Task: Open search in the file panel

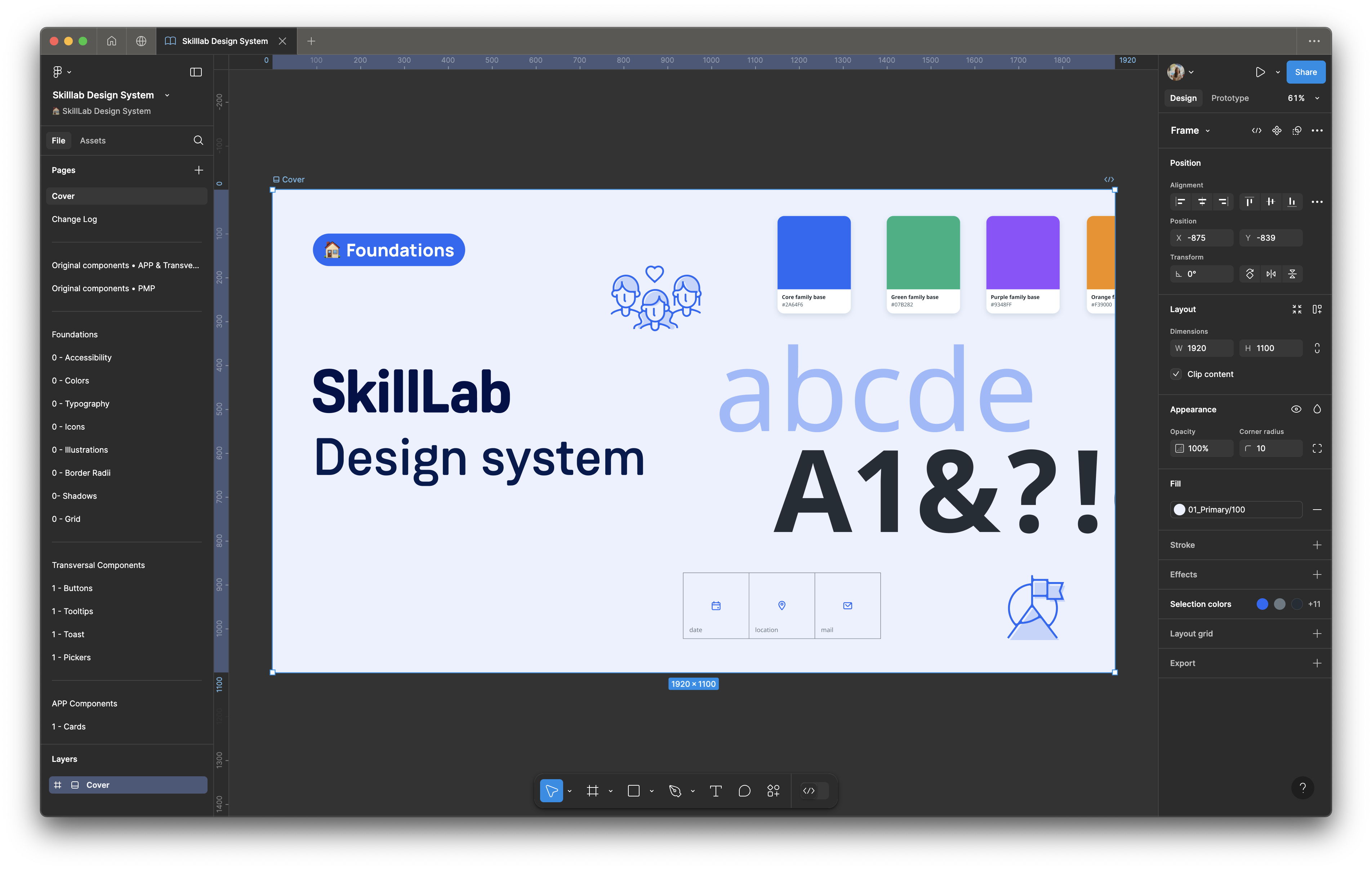Action: [198, 140]
